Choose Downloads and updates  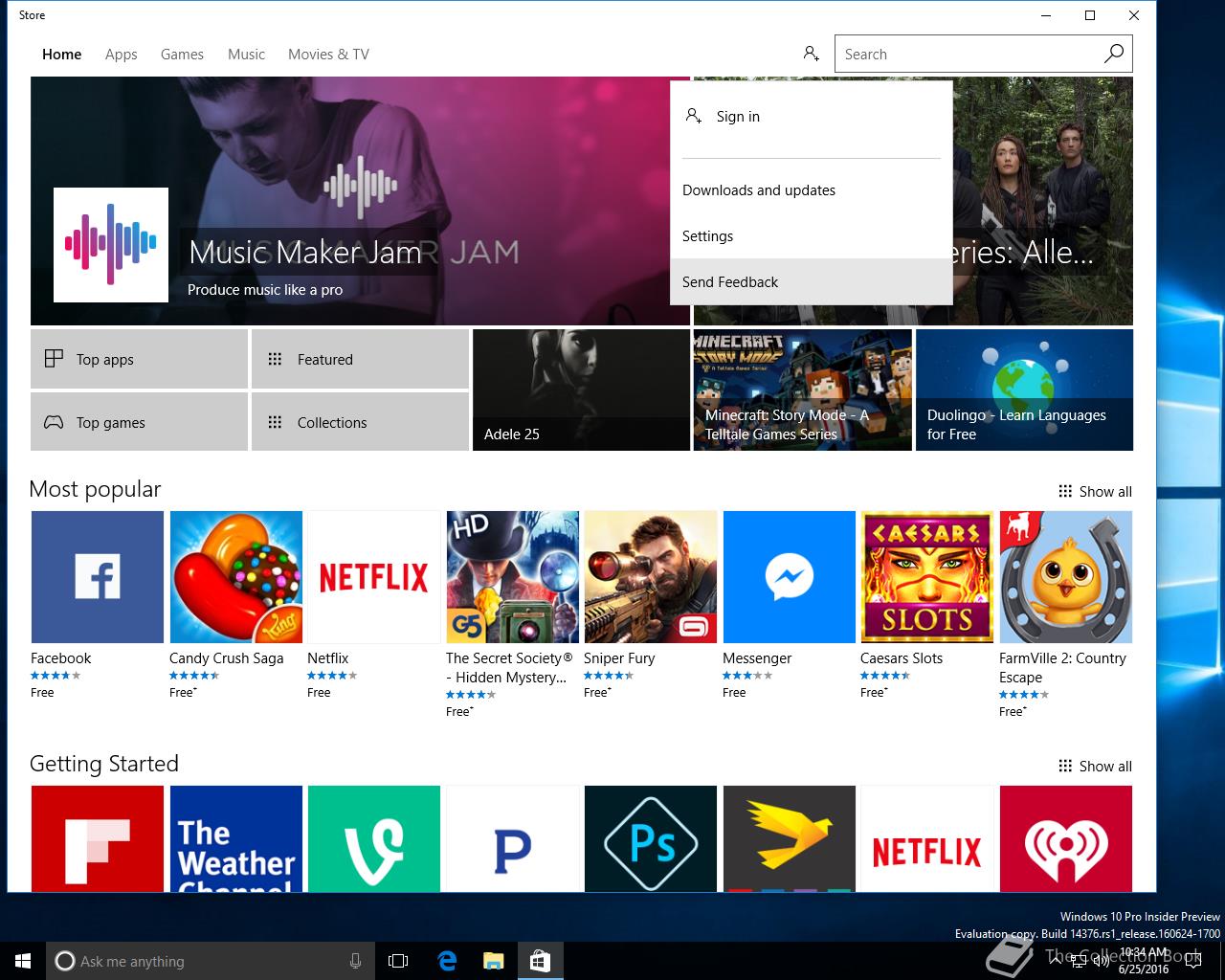(812, 190)
